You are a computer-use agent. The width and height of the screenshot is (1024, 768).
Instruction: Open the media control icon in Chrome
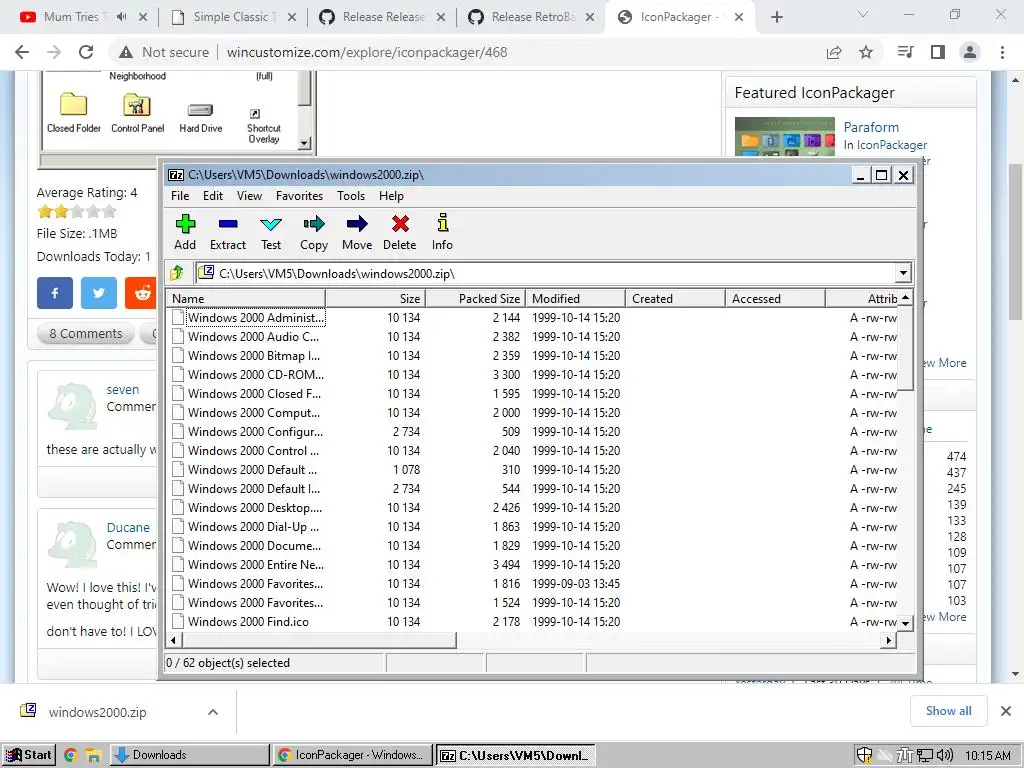[905, 52]
